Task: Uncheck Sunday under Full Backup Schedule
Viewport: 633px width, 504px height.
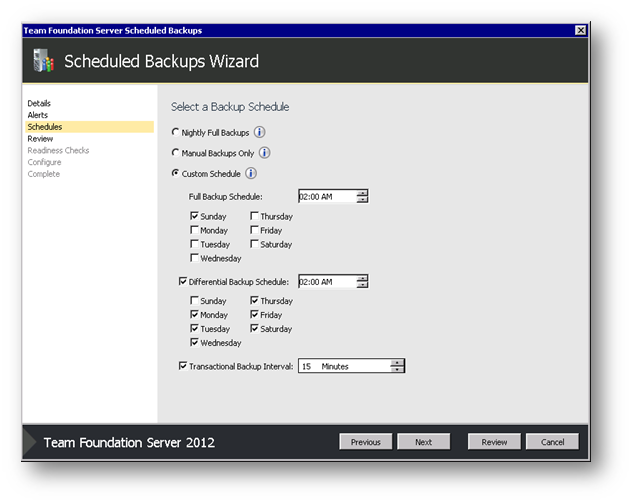Action: click(194, 216)
